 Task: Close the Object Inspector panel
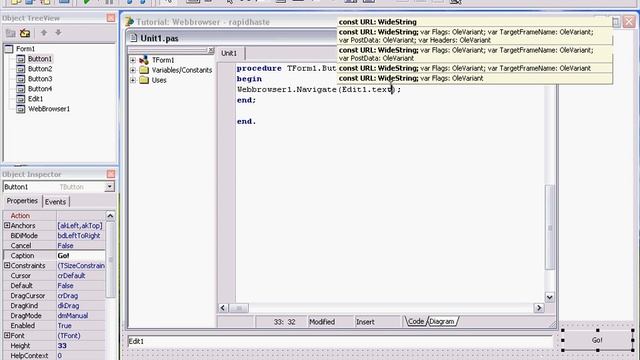click(x=111, y=174)
